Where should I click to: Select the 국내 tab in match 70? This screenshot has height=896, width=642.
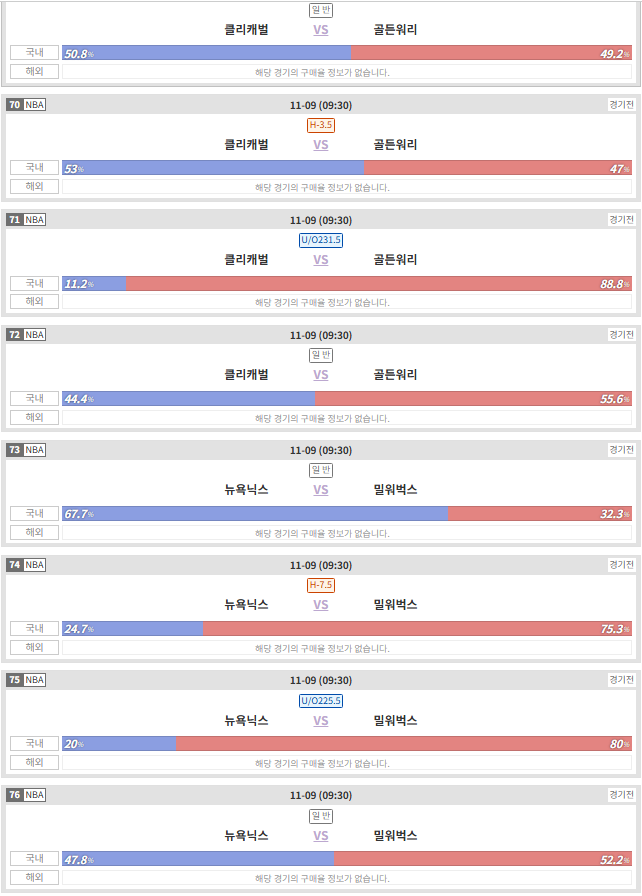pyautogui.click(x=34, y=167)
